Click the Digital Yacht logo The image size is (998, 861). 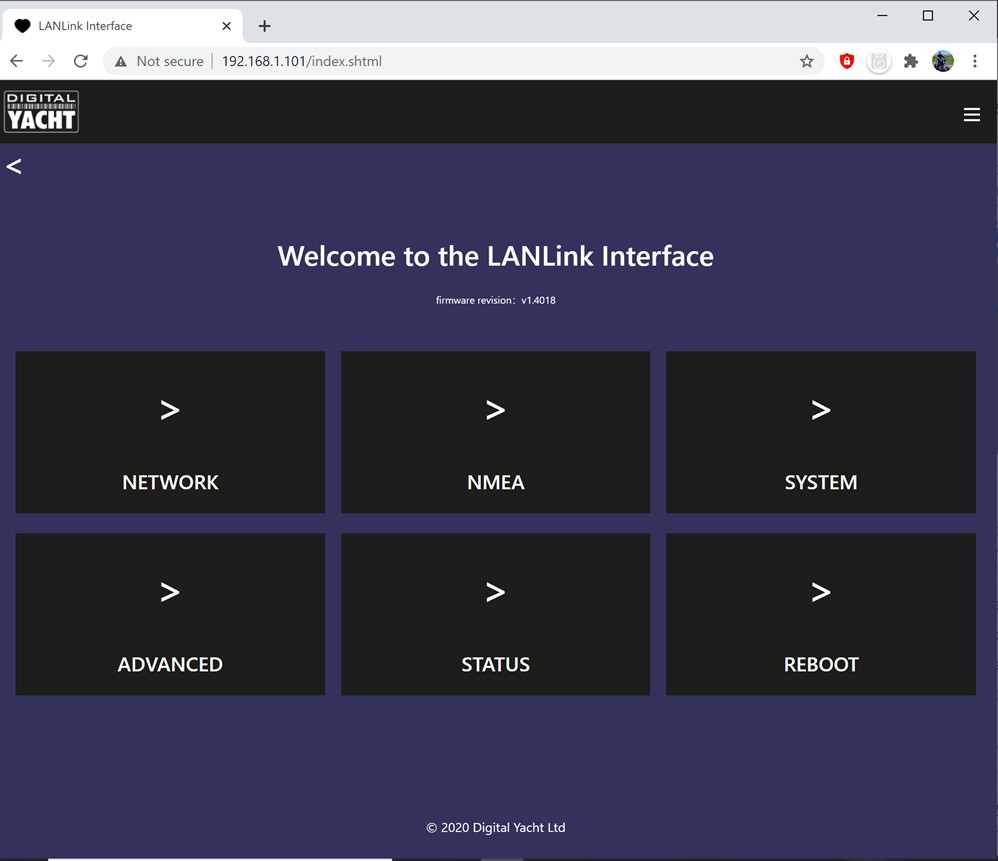coord(41,112)
